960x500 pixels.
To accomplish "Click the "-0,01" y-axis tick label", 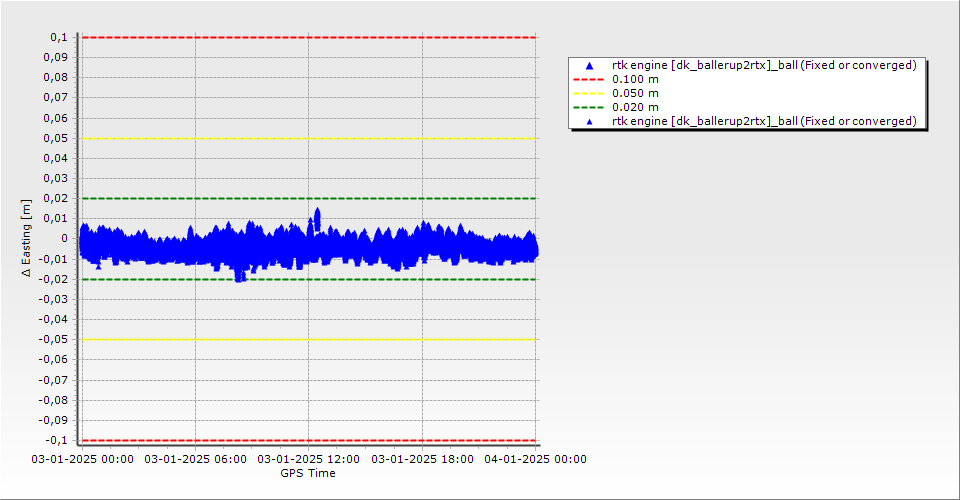I will [53, 259].
